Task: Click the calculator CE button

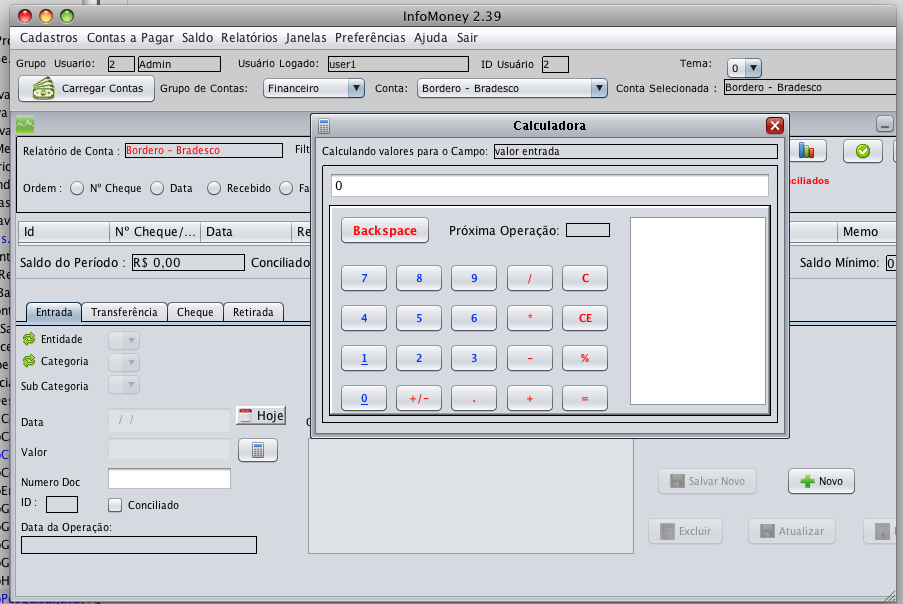Action: coord(585,318)
